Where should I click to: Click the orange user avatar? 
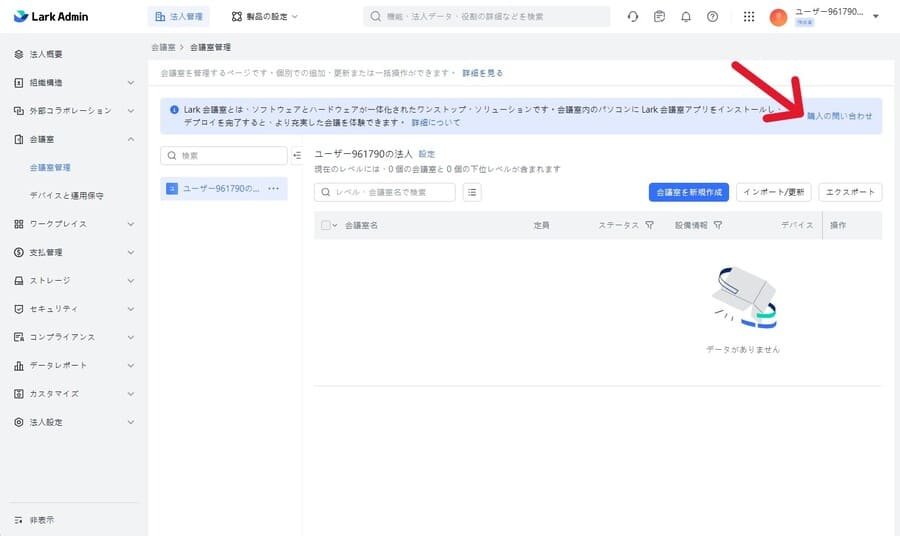[778, 17]
